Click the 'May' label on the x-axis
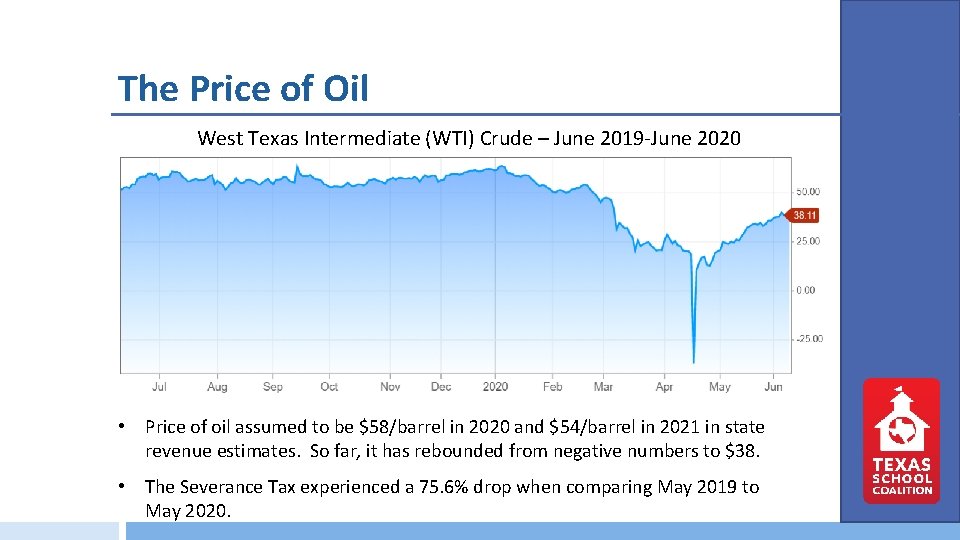This screenshot has height=540, width=960. (x=719, y=387)
